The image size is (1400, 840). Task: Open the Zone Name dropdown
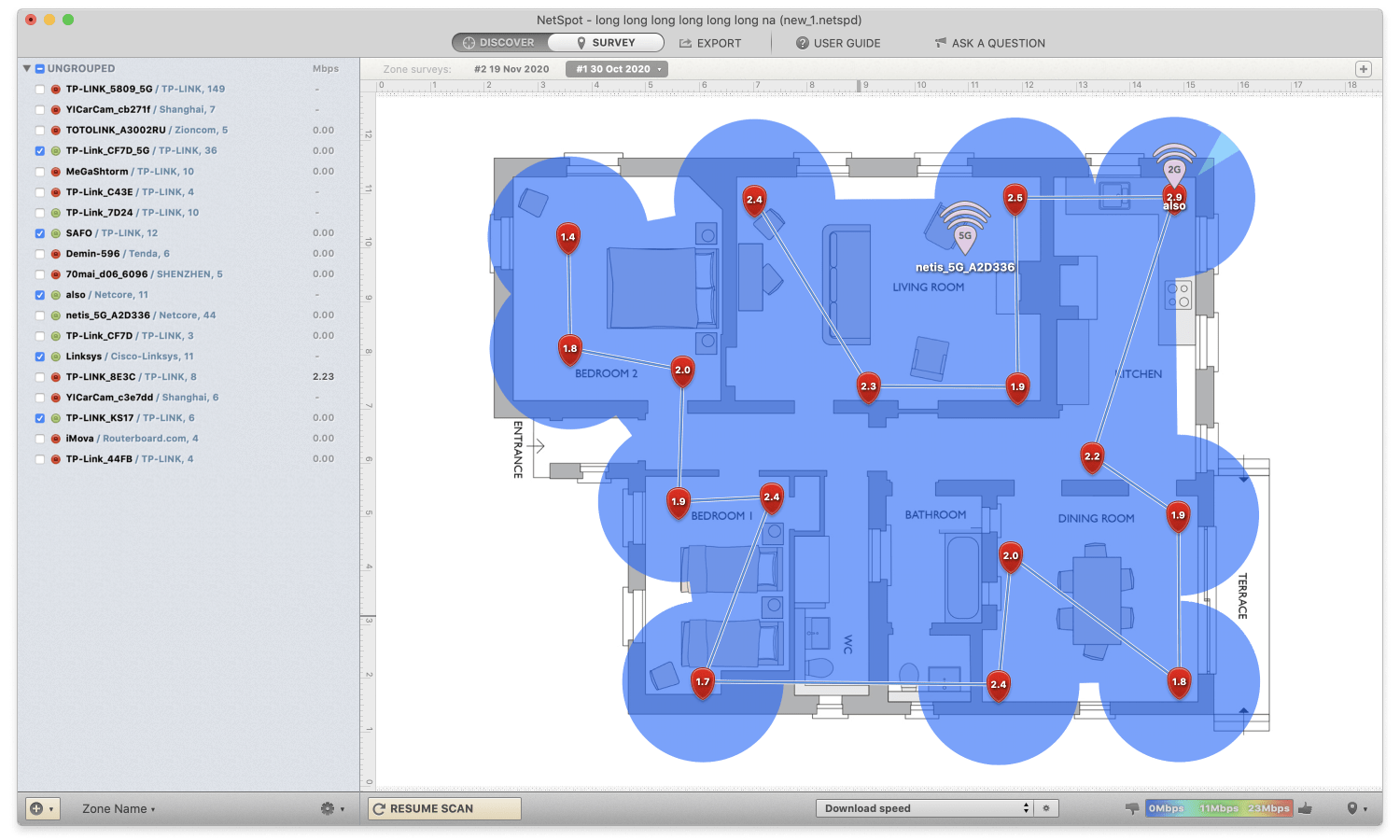(119, 809)
